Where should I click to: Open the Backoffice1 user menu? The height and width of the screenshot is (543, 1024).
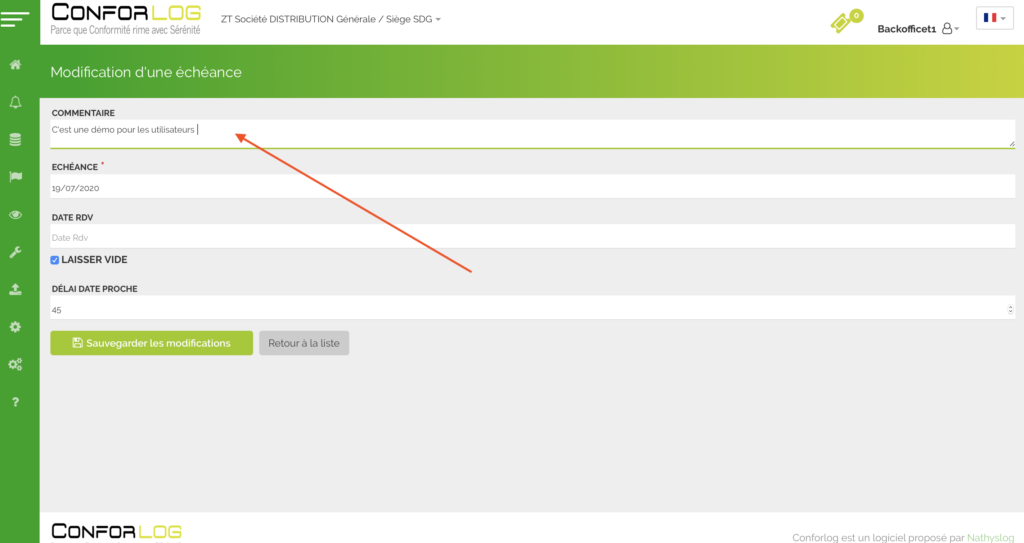tap(917, 29)
